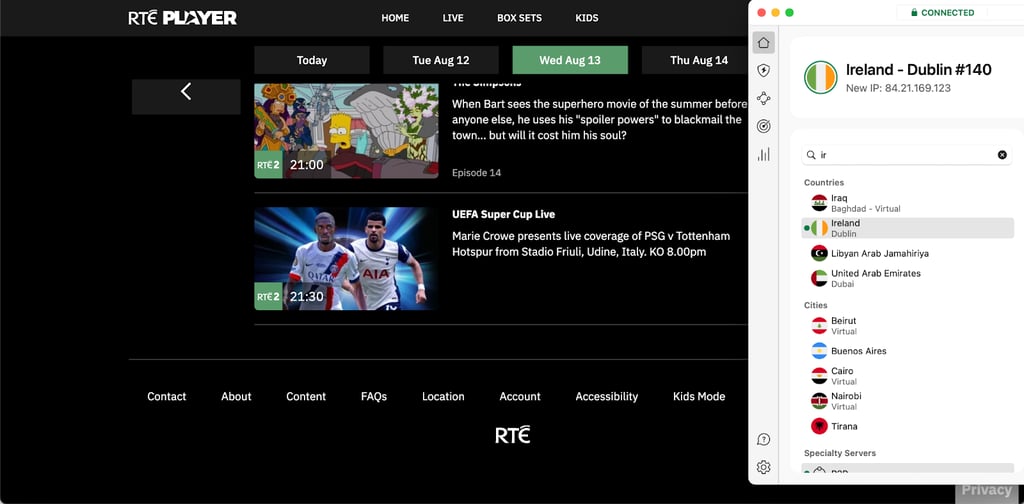The image size is (1024, 504).
Task: Click the Beirut flag icon
Action: (x=819, y=326)
